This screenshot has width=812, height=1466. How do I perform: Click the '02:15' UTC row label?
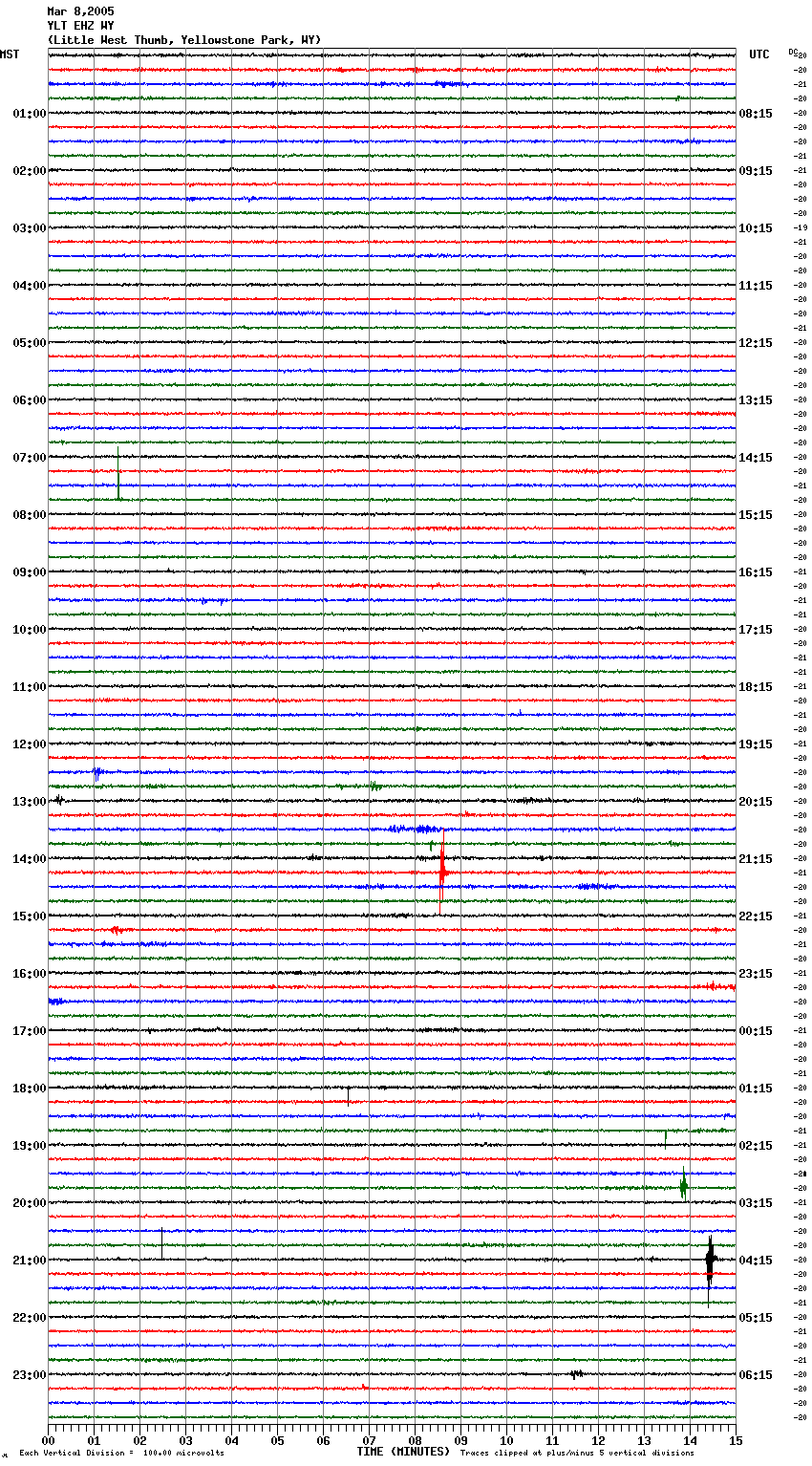756,1146
